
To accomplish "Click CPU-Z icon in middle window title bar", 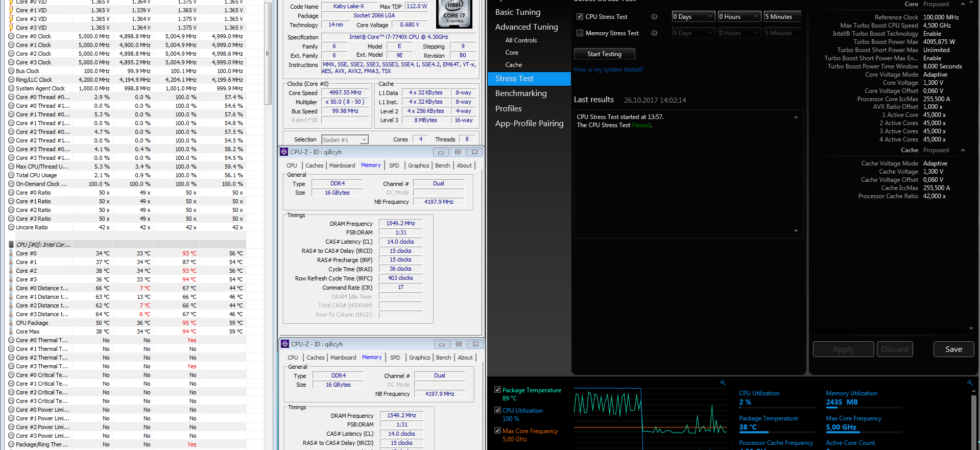I will 285,152.
